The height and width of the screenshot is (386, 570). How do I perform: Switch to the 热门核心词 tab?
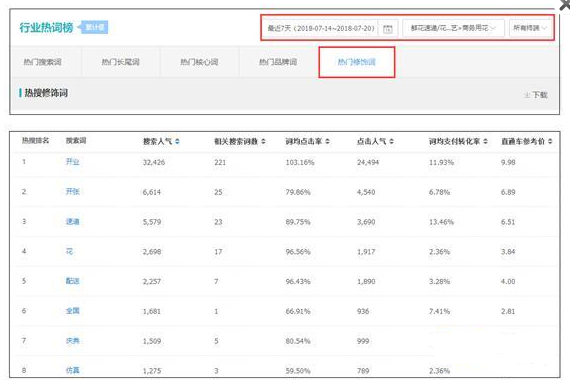(199, 62)
